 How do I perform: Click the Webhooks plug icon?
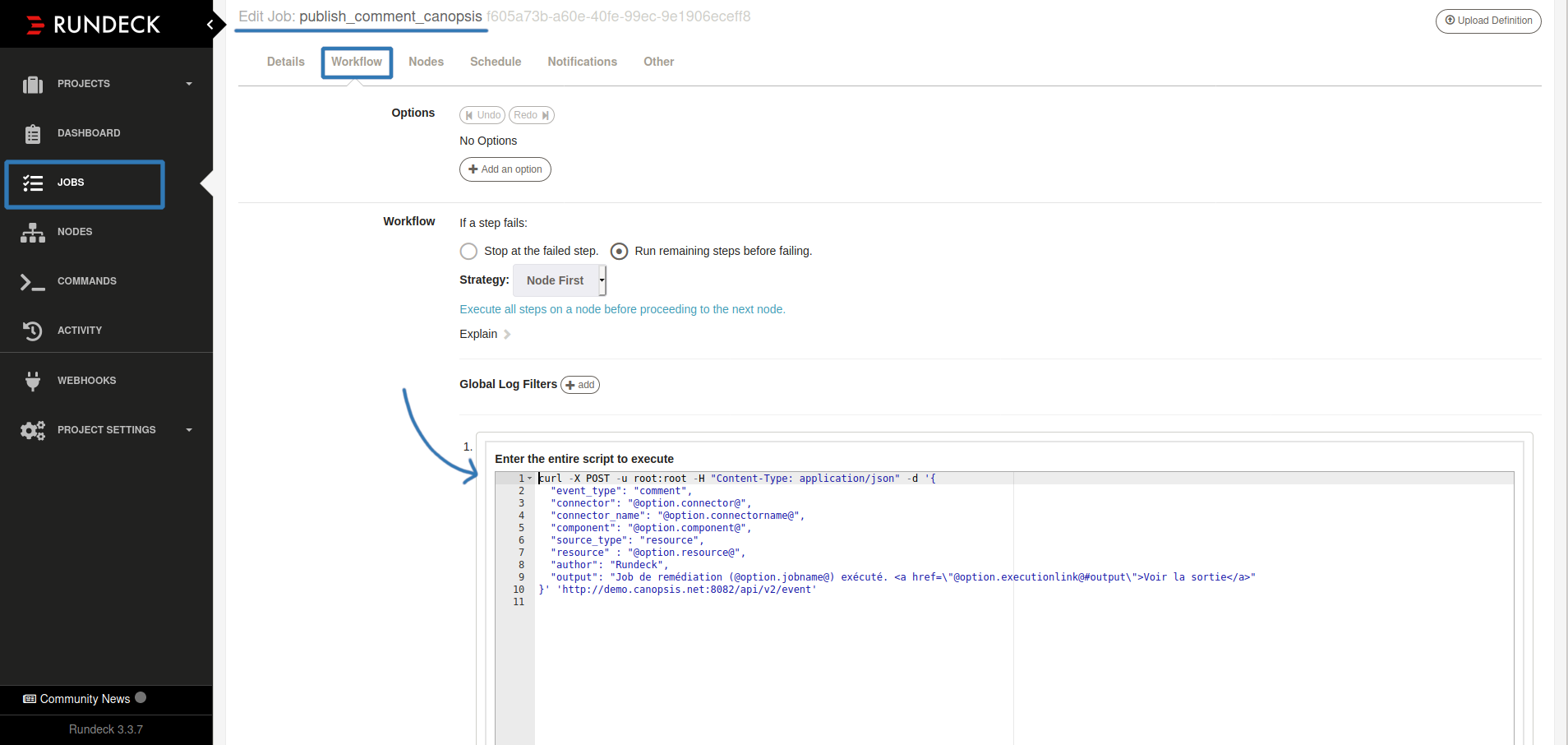[33, 381]
